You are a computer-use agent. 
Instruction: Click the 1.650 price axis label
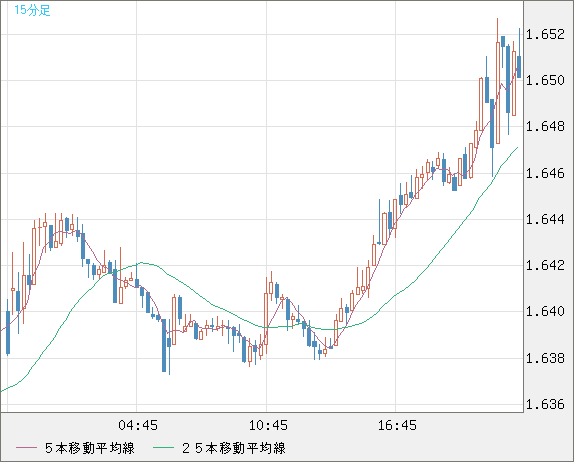tap(545, 80)
